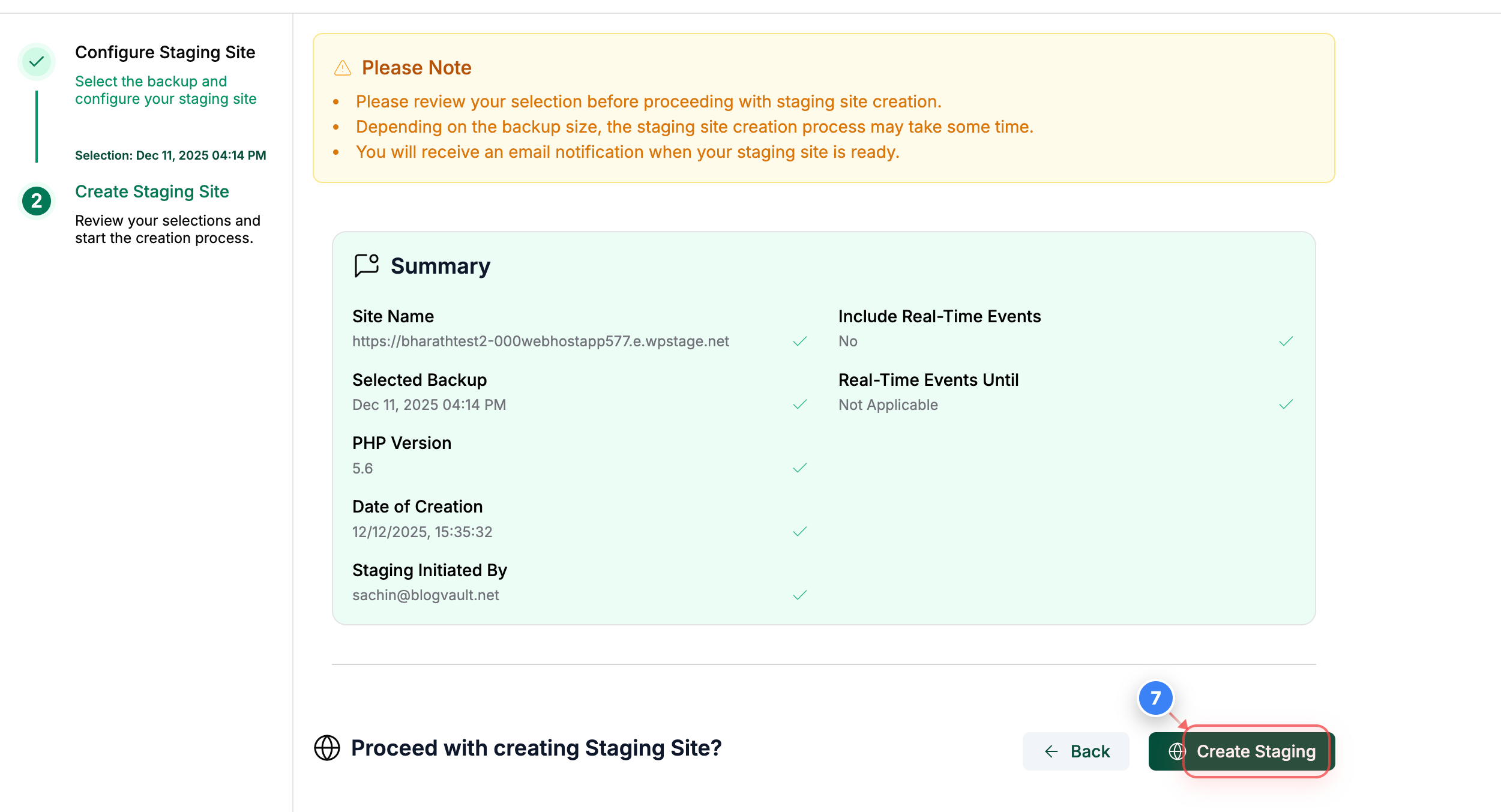1501x812 pixels.
Task: Click the checkmark beside Site Name
Action: click(x=800, y=341)
